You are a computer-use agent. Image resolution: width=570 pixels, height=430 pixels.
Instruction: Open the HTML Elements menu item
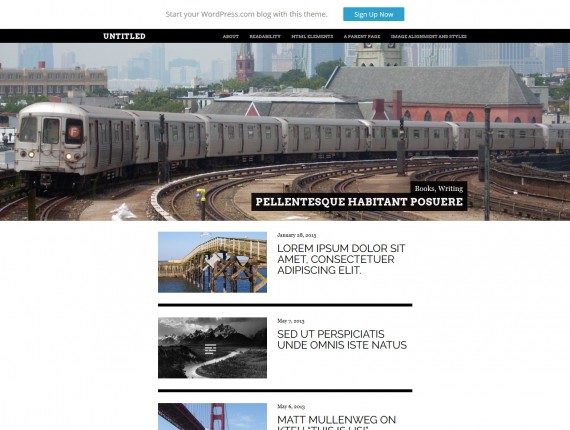click(312, 36)
